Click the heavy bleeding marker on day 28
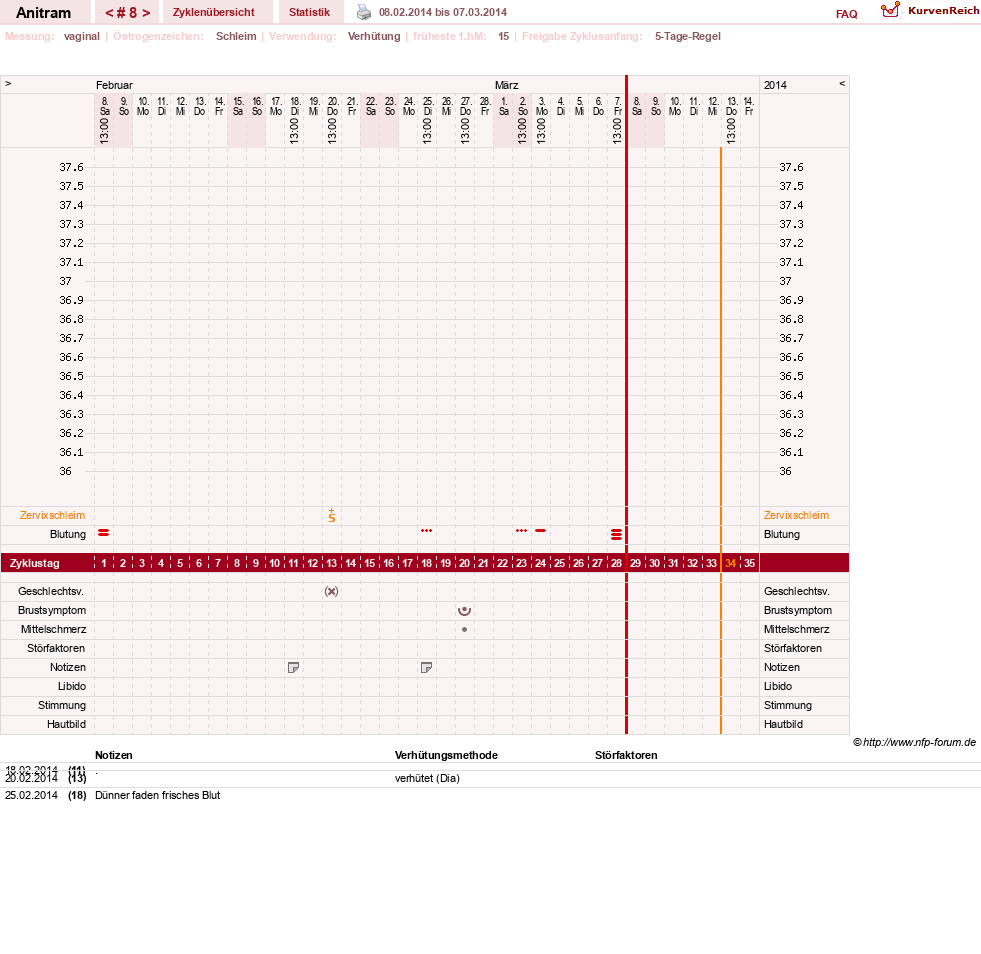 616,534
